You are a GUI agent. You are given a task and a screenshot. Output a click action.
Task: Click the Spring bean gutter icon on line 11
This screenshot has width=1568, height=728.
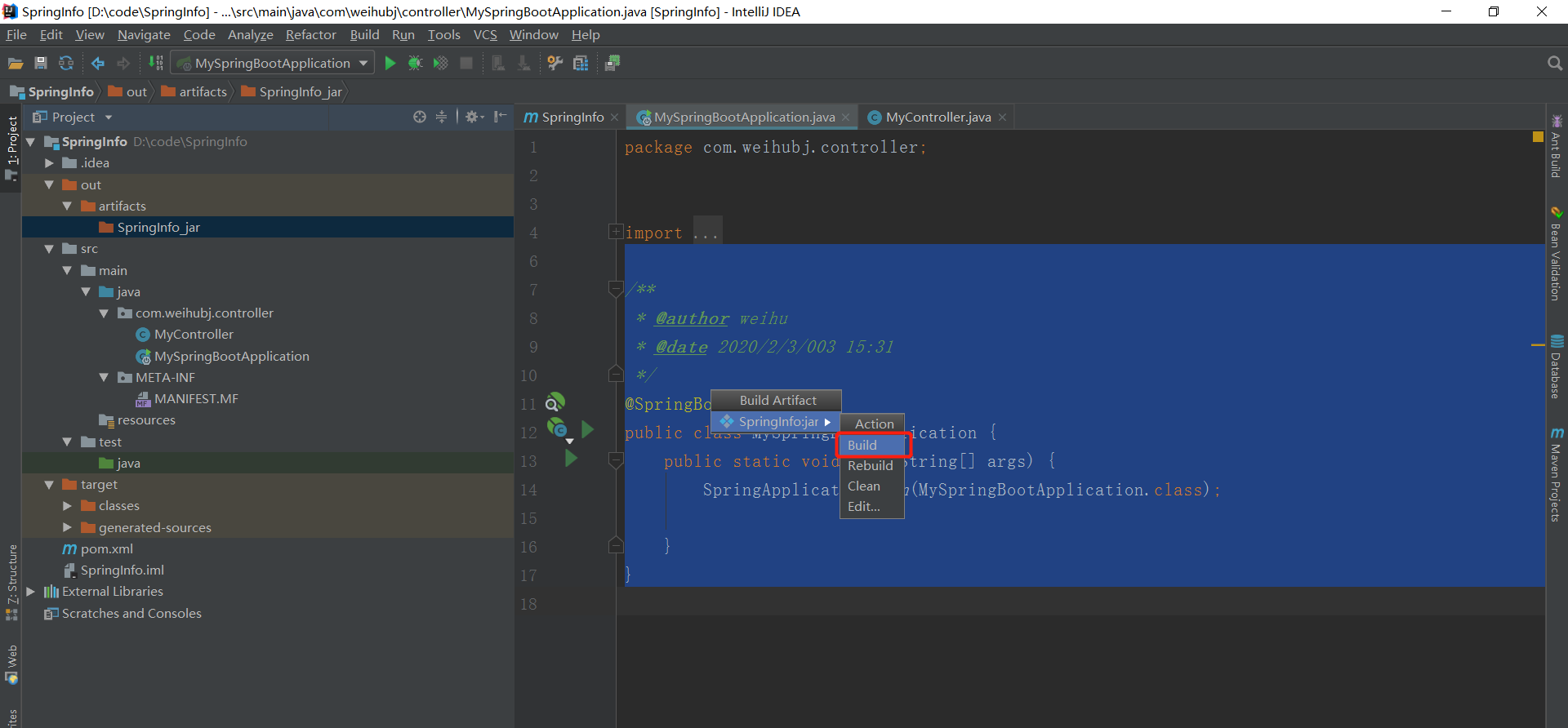(x=555, y=402)
